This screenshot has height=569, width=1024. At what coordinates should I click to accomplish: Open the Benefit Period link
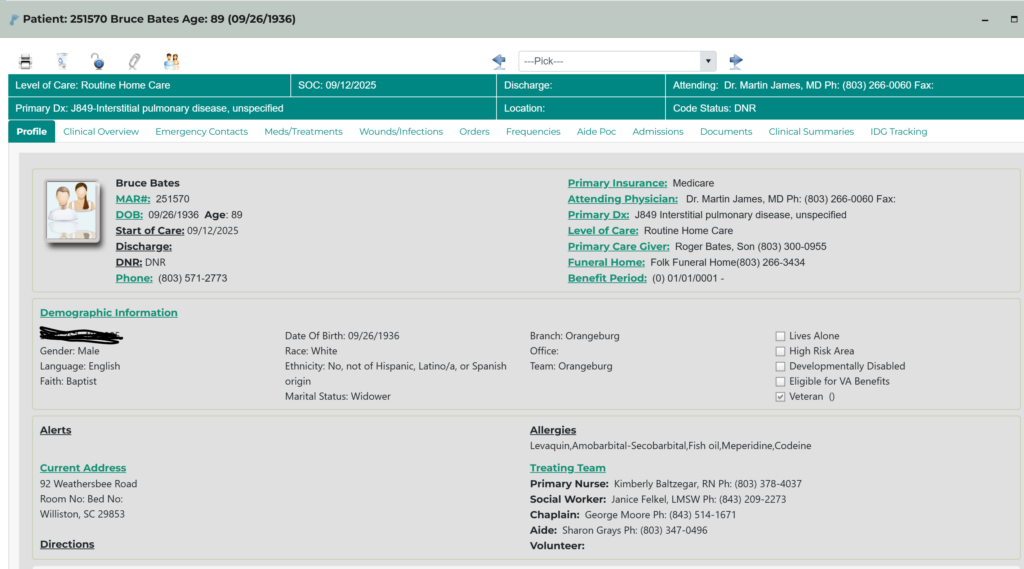tap(607, 278)
